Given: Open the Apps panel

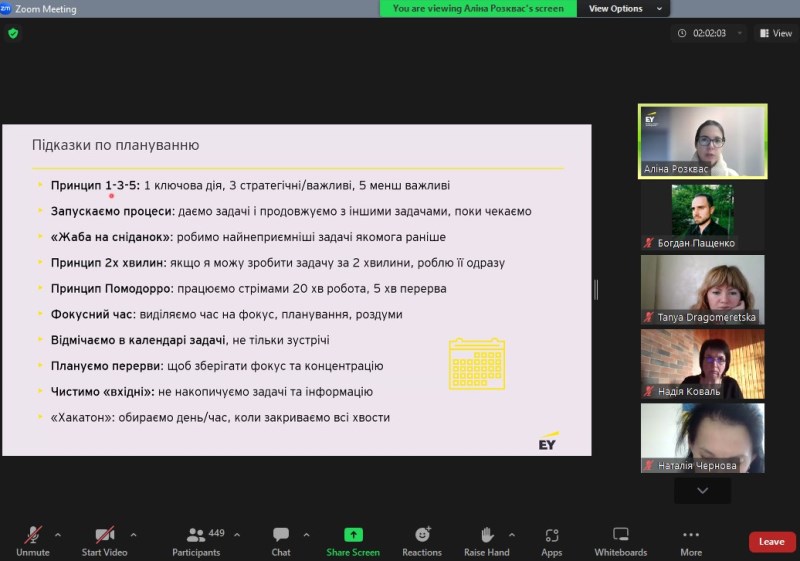Looking at the screenshot, I should click(x=552, y=542).
